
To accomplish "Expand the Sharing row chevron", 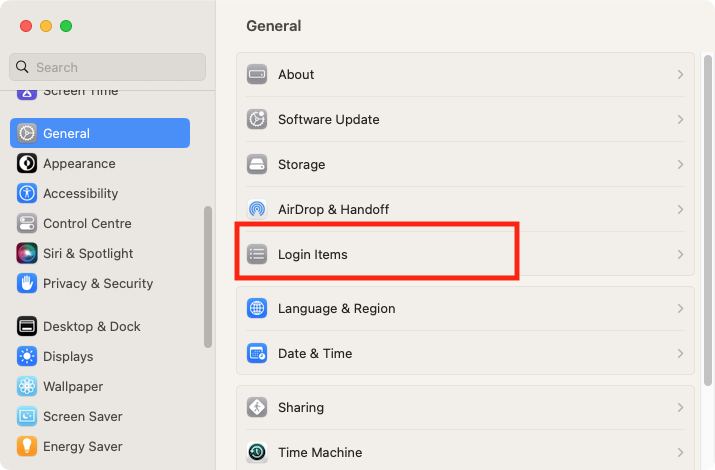I will pos(680,408).
